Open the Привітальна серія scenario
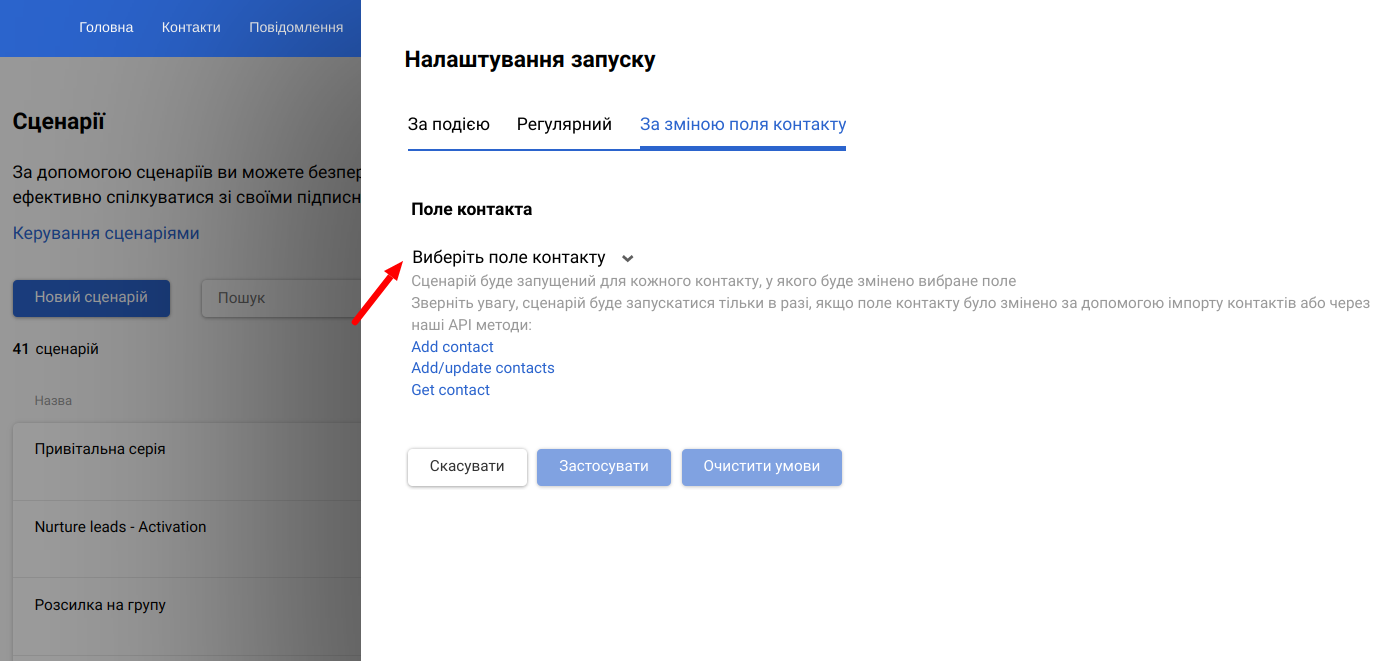Image resolution: width=1391 pixels, height=661 pixels. pyautogui.click(x=100, y=449)
